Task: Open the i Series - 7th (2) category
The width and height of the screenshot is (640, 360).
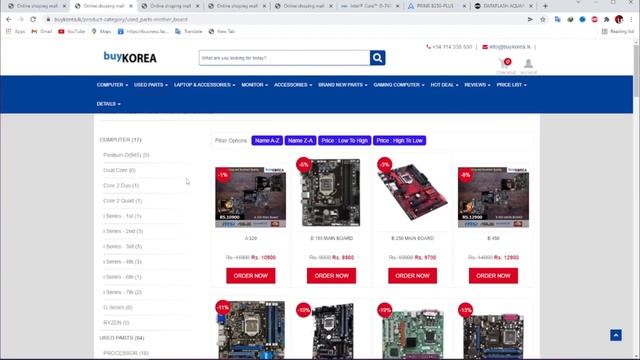Action: tap(122, 292)
